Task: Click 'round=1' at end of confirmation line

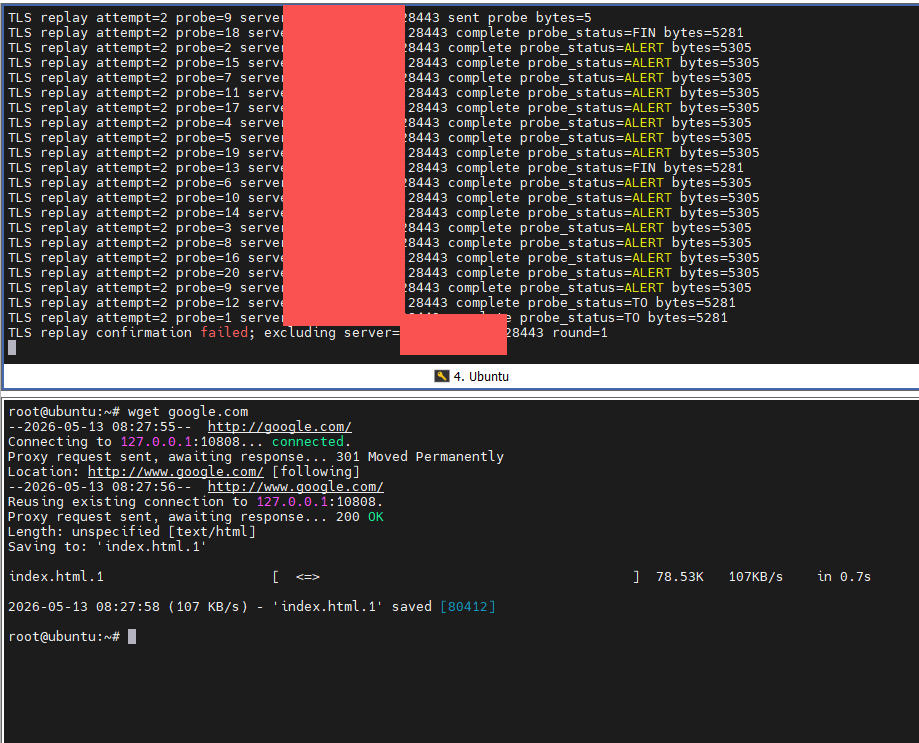Action: coord(580,333)
